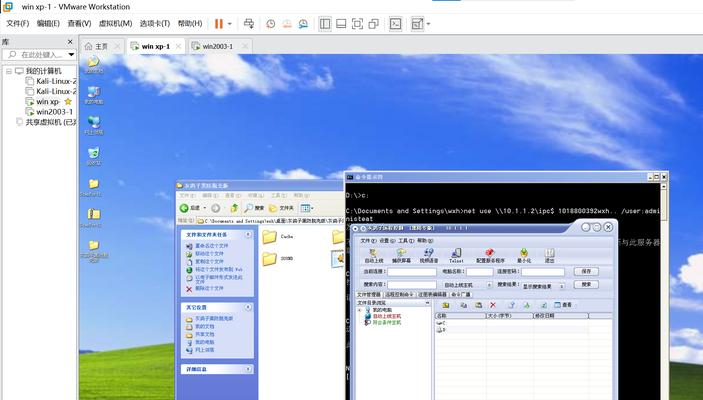The height and width of the screenshot is (400, 703).
Task: Click the revert to snapshot icon
Action: pos(287,24)
